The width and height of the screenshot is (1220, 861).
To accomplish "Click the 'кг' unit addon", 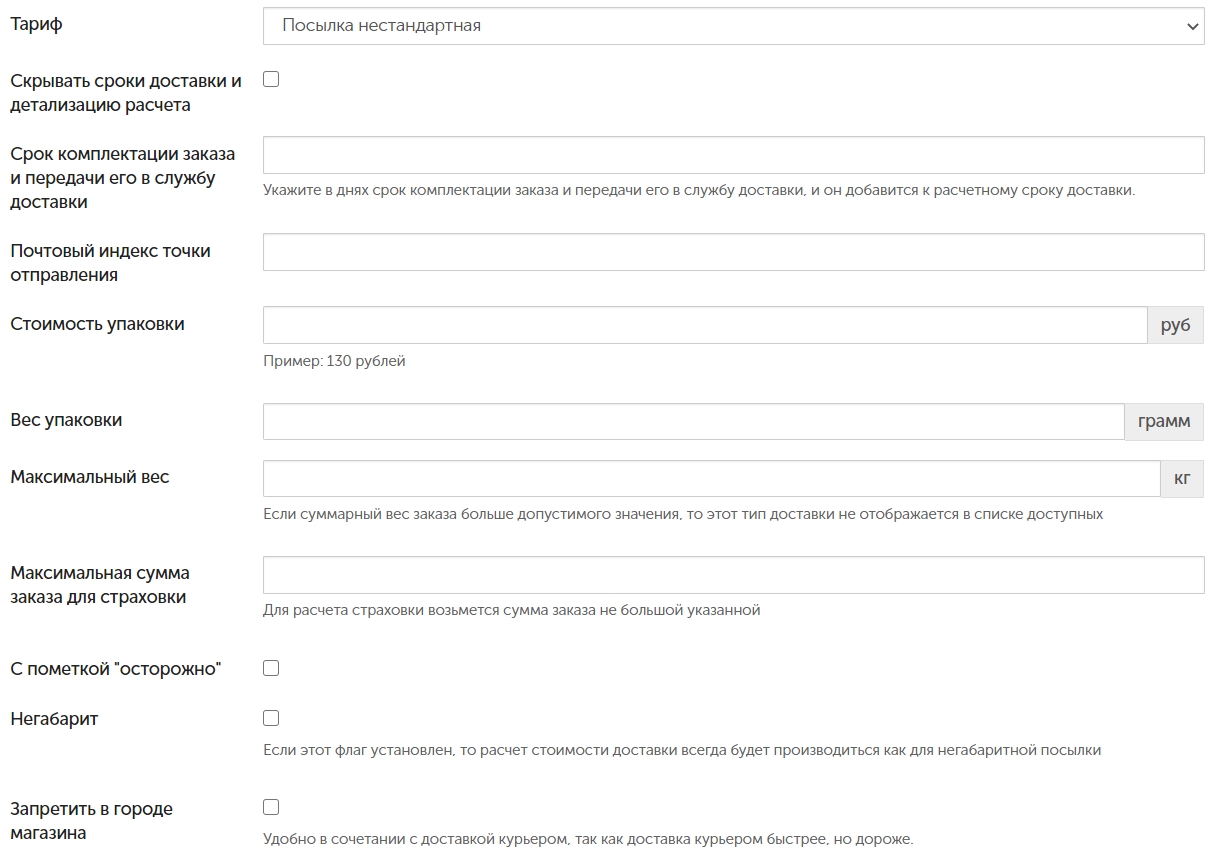I will pos(1182,478).
